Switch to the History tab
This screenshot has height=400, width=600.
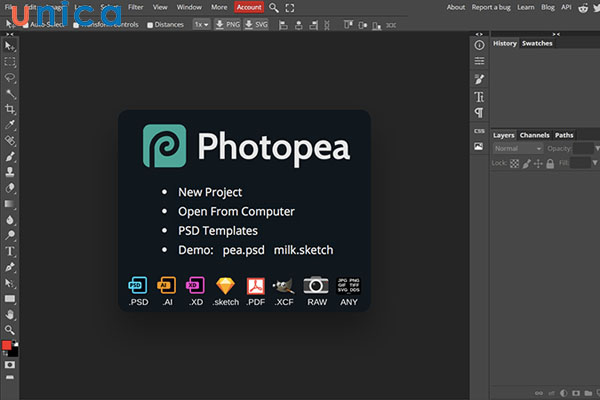pyautogui.click(x=505, y=43)
